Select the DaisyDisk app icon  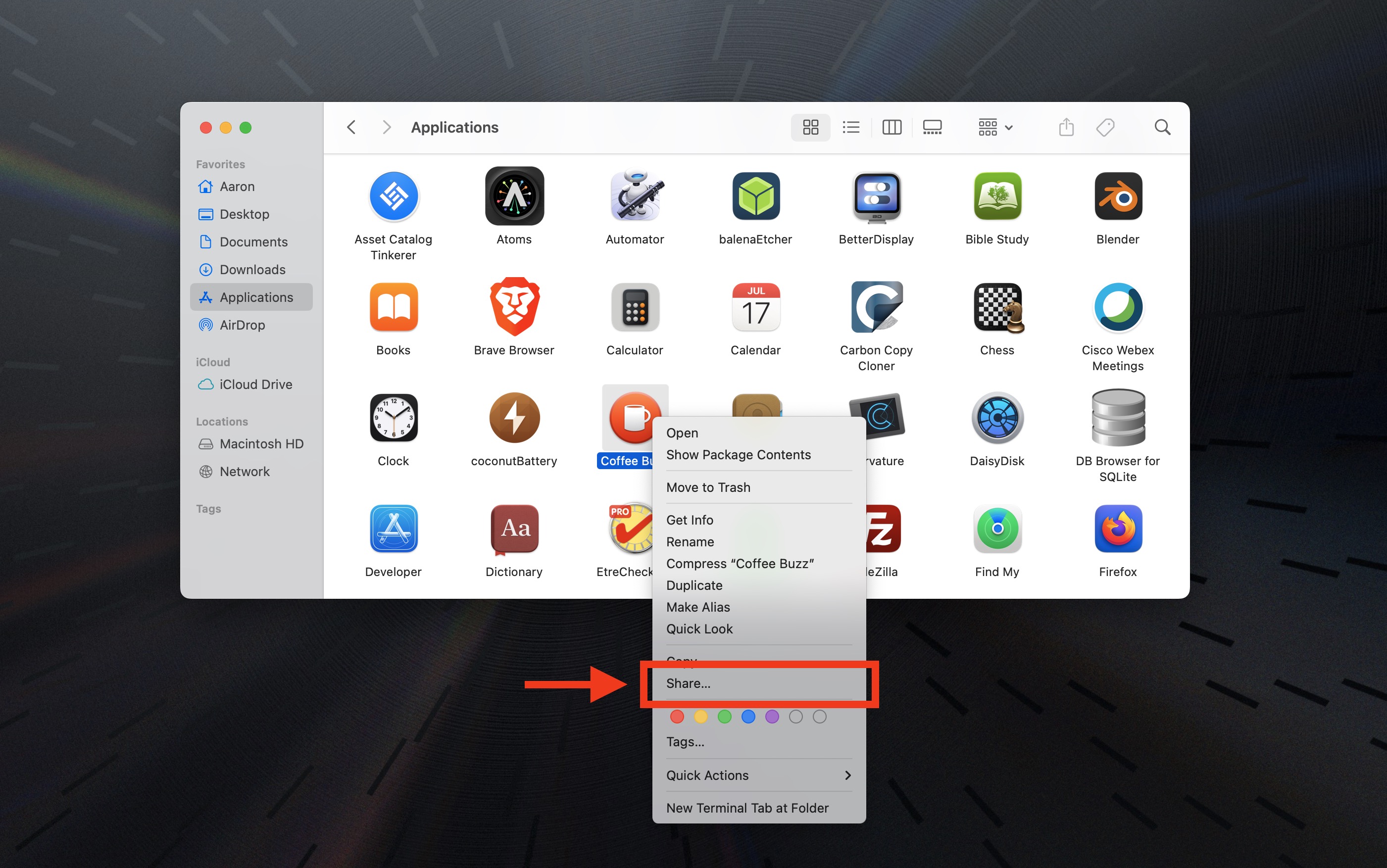997,418
